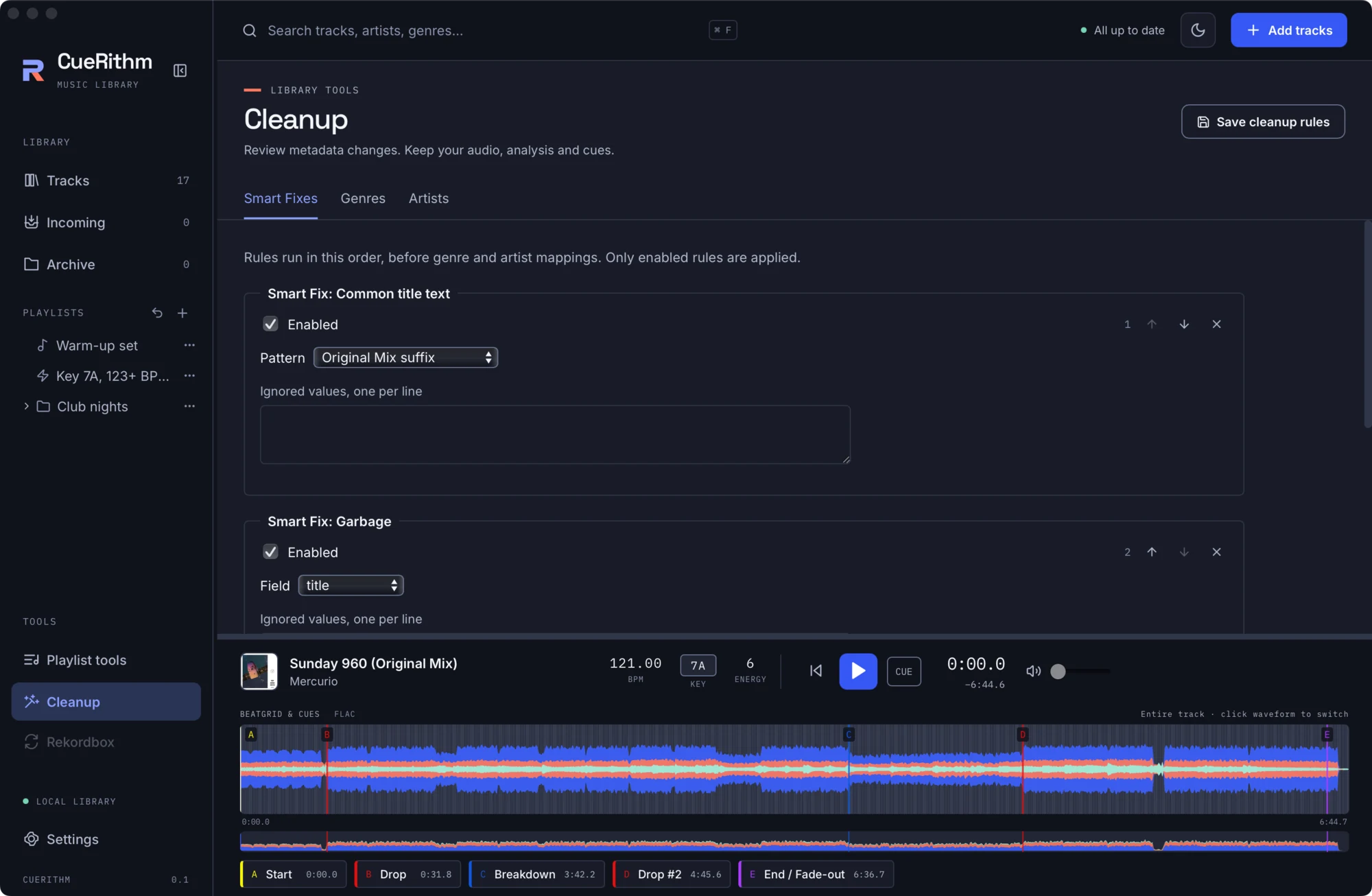Jump to Breakdown cue point

tap(536, 874)
